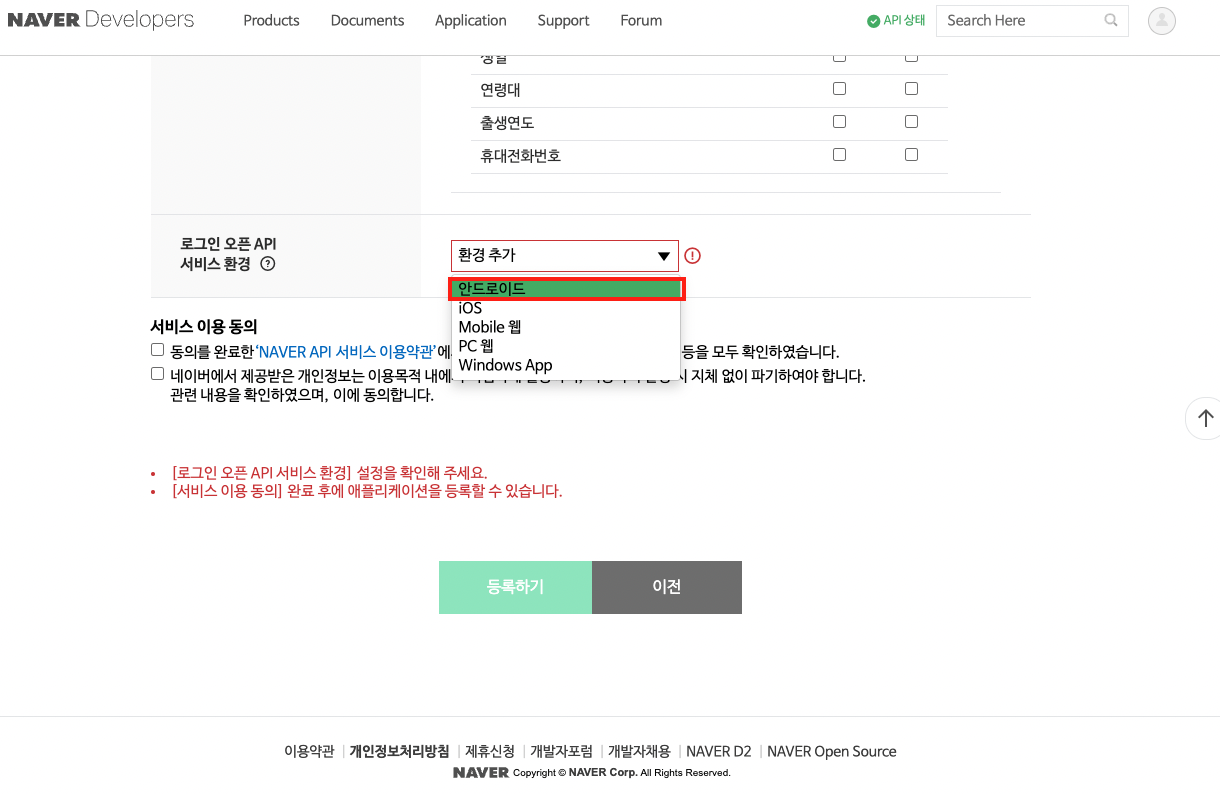Image resolution: width=1220 pixels, height=794 pixels.
Task: Click the help icon beside 서비스 환경
Action: [267, 264]
